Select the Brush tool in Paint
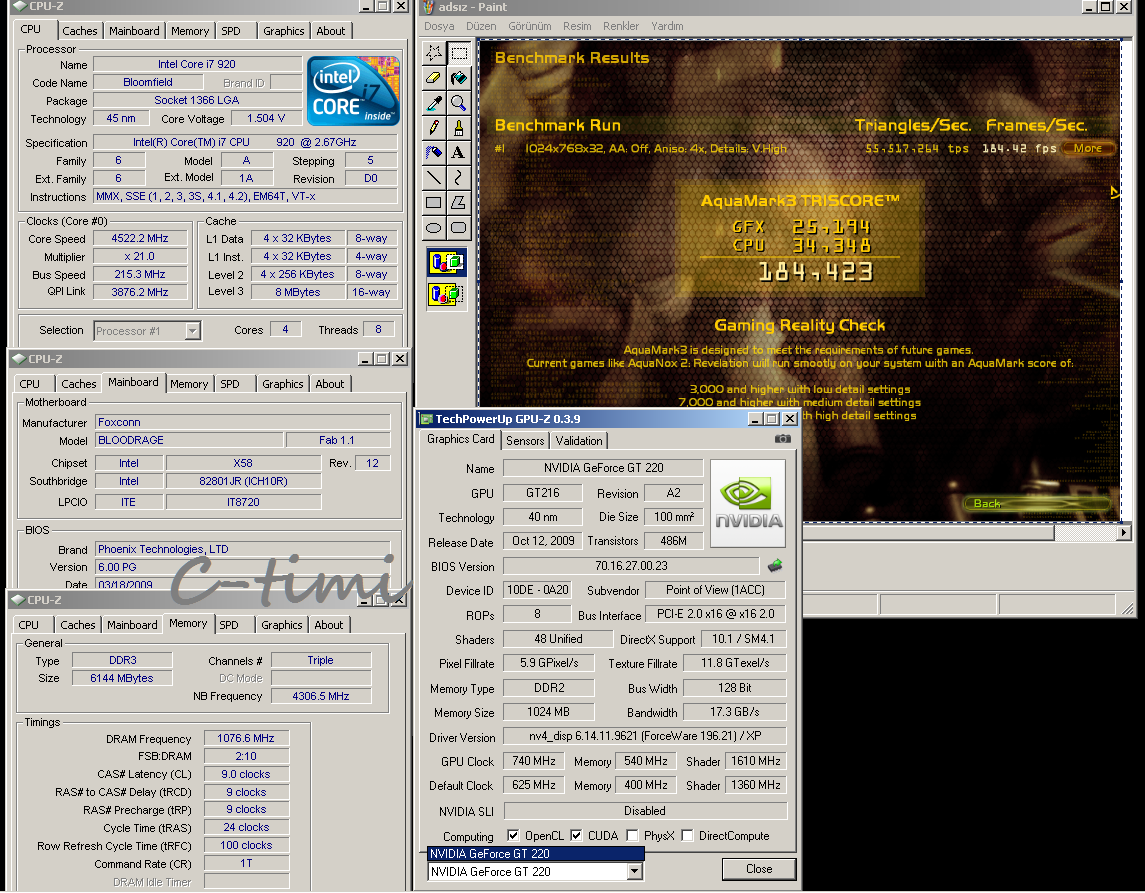Screen dimensions: 1145x893 coord(459,128)
